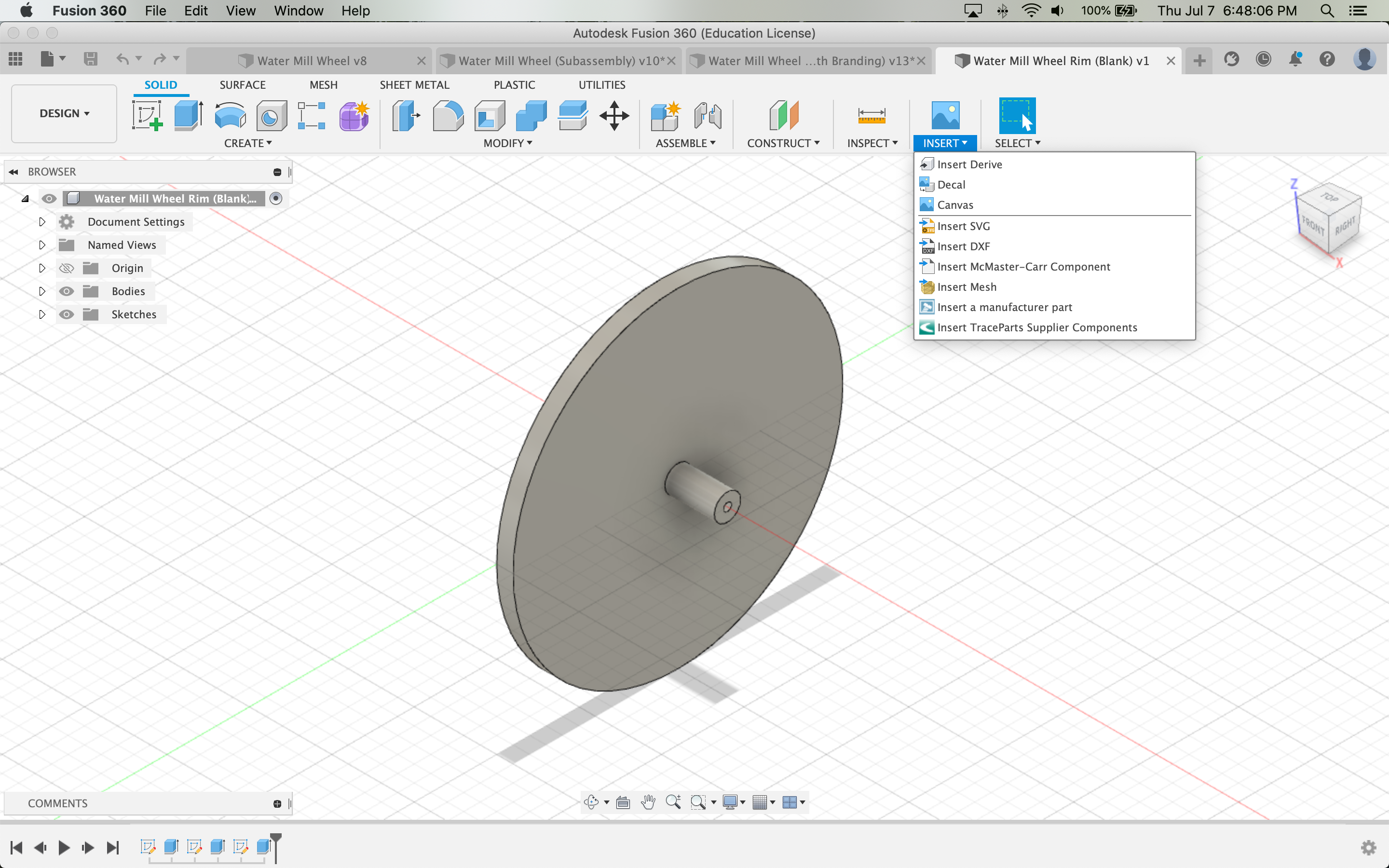Open the CONSTRUCT dropdown menu
1389x868 pixels.
click(x=783, y=143)
